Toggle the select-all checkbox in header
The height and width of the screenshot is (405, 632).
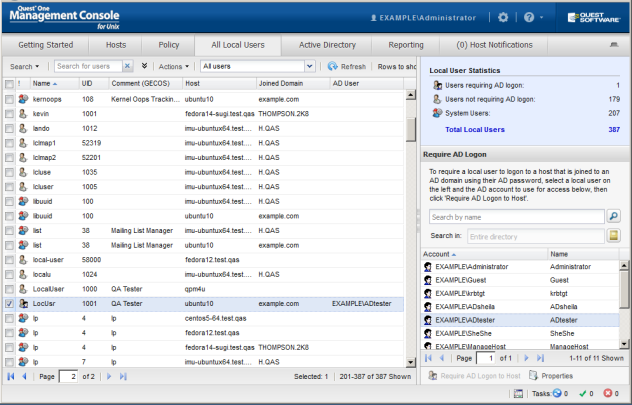(9, 84)
